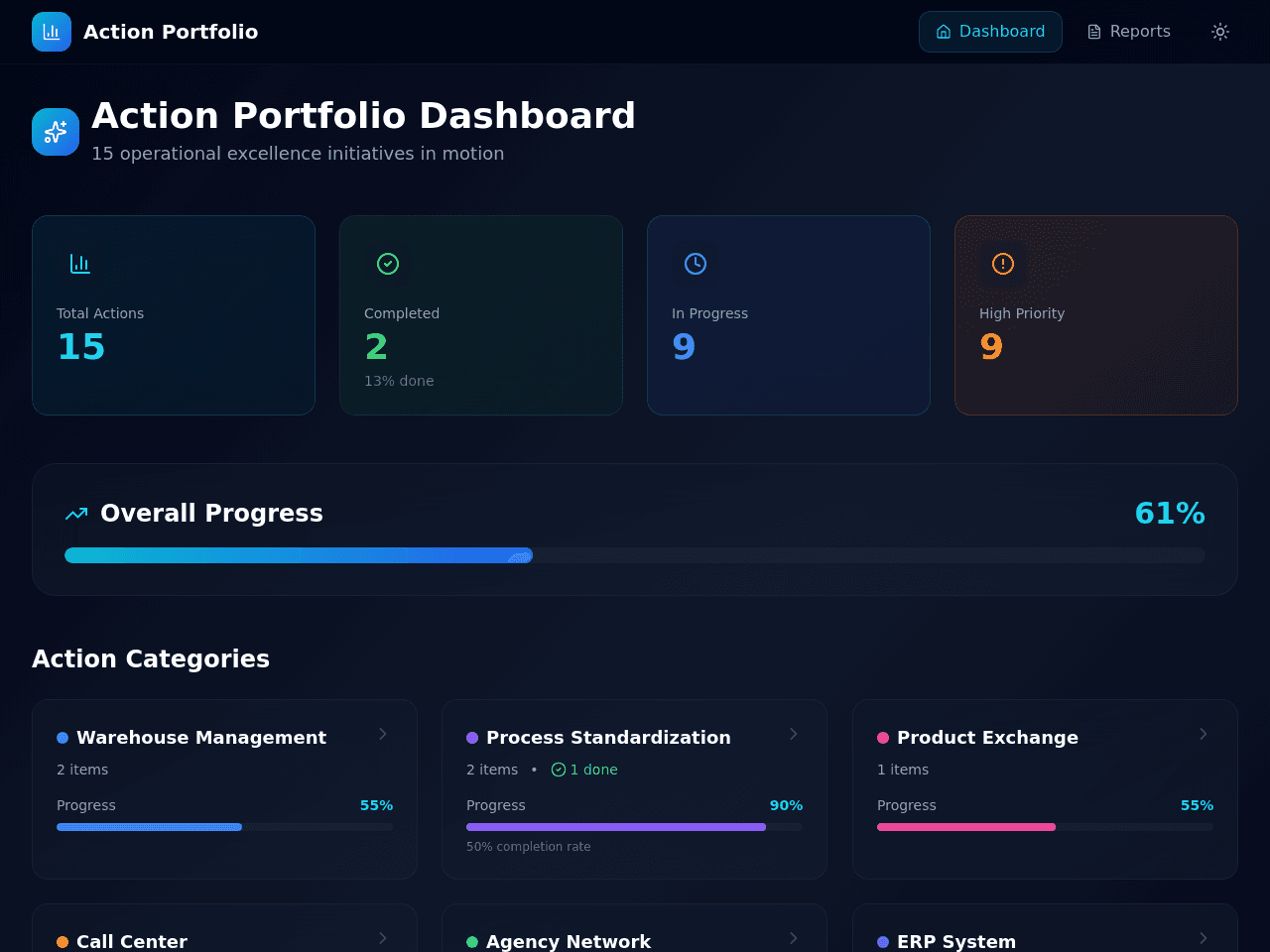
Task: Click the trending-up icon beside Overall Progress
Action: (x=76, y=514)
